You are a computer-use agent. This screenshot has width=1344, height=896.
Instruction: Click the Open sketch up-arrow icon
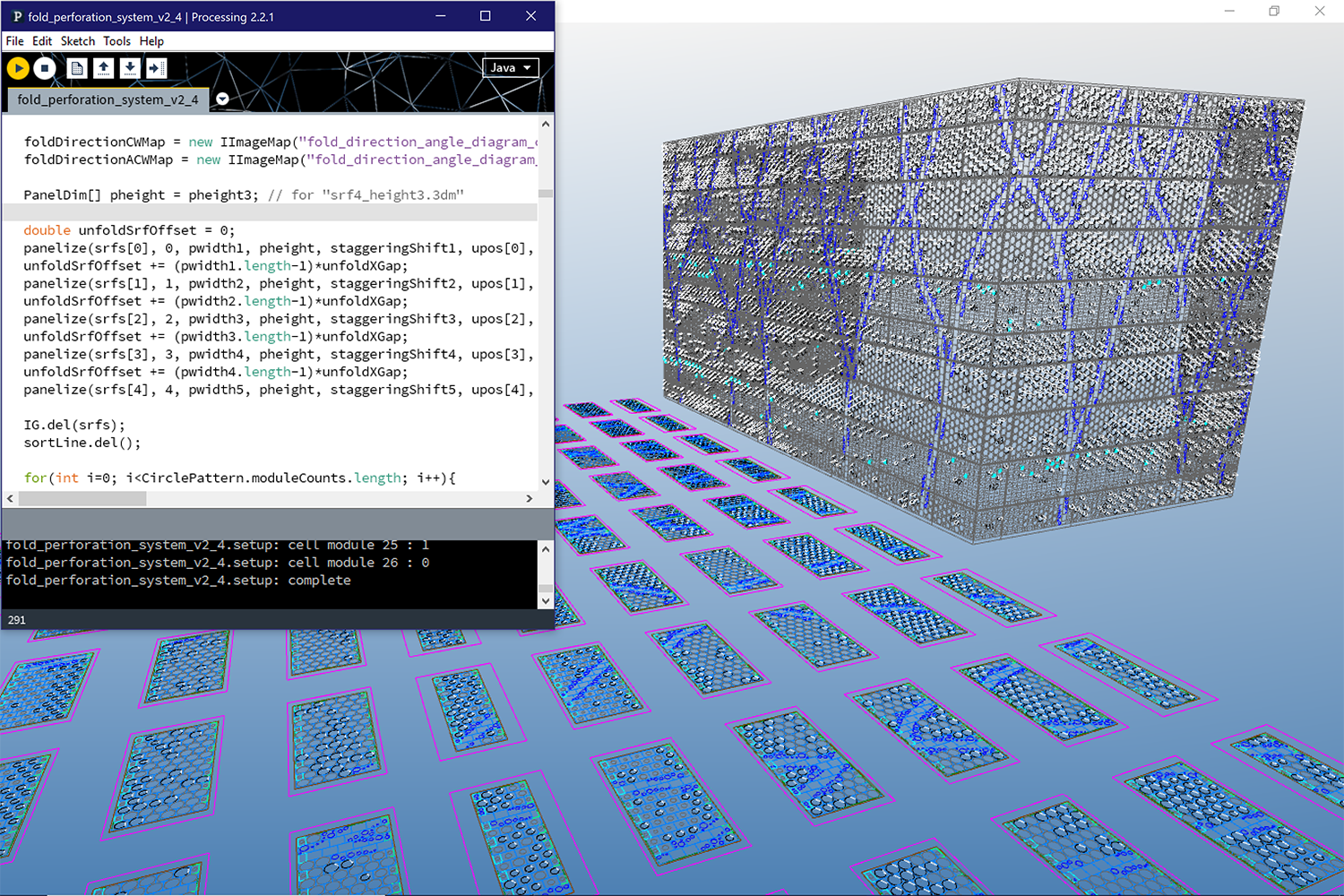(x=104, y=68)
